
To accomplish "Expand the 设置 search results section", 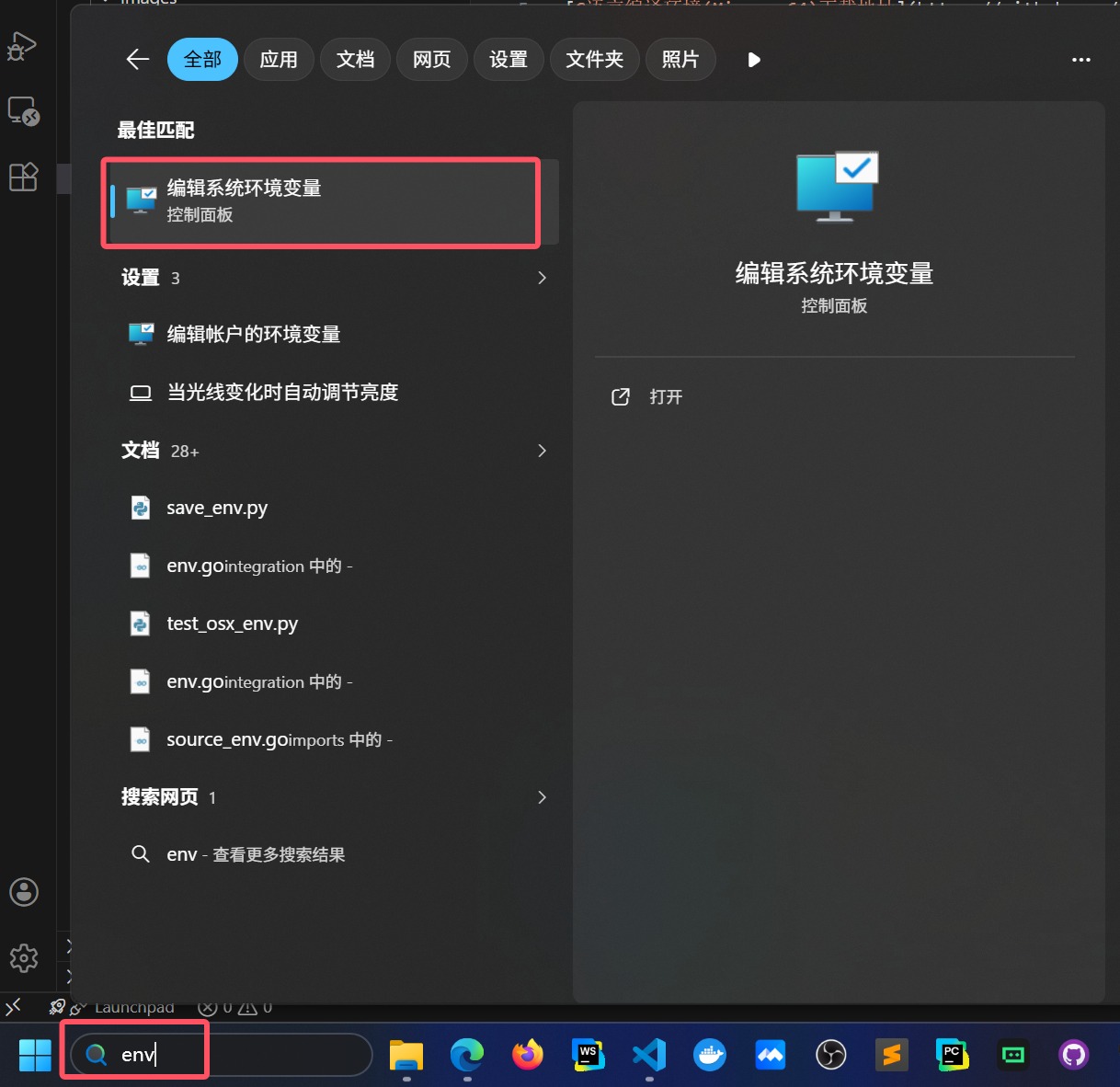I will [x=542, y=278].
